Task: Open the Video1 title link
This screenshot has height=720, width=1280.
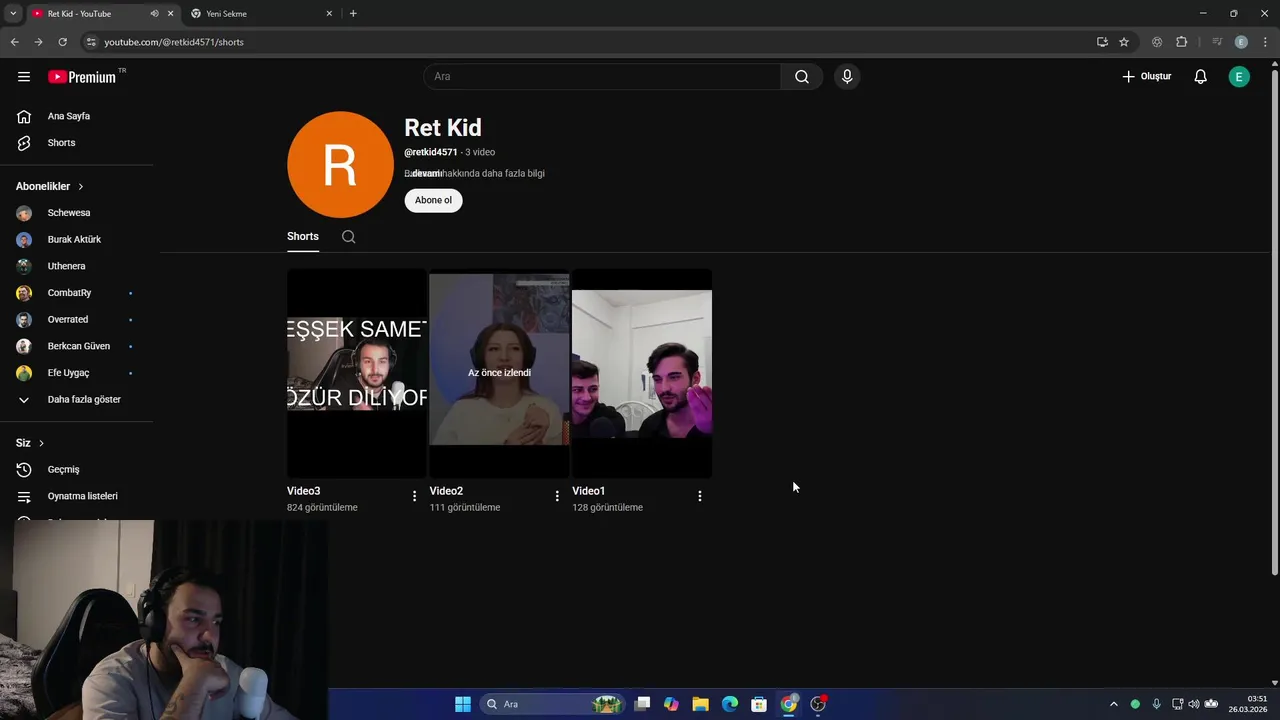Action: (588, 491)
